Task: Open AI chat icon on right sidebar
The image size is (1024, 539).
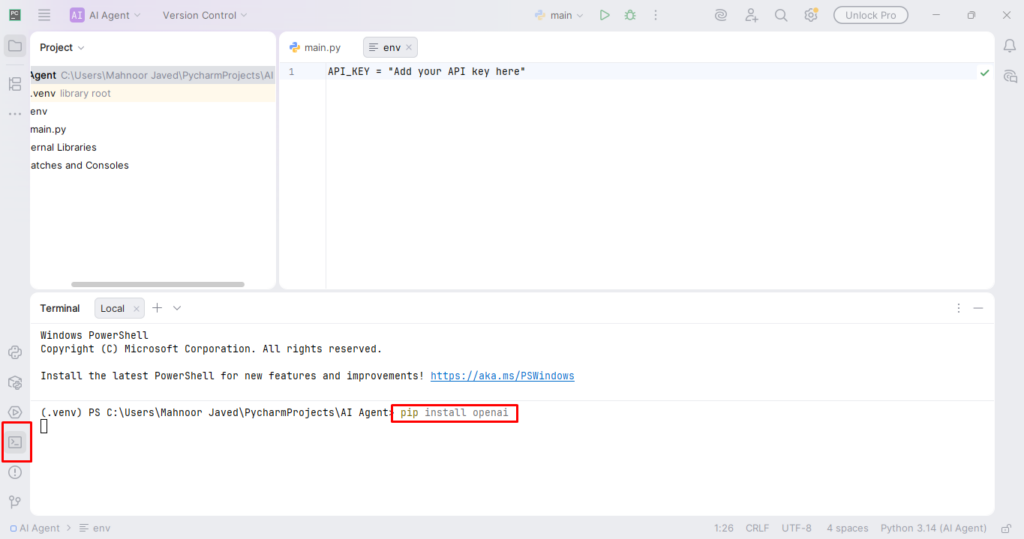Action: pos(1010,76)
